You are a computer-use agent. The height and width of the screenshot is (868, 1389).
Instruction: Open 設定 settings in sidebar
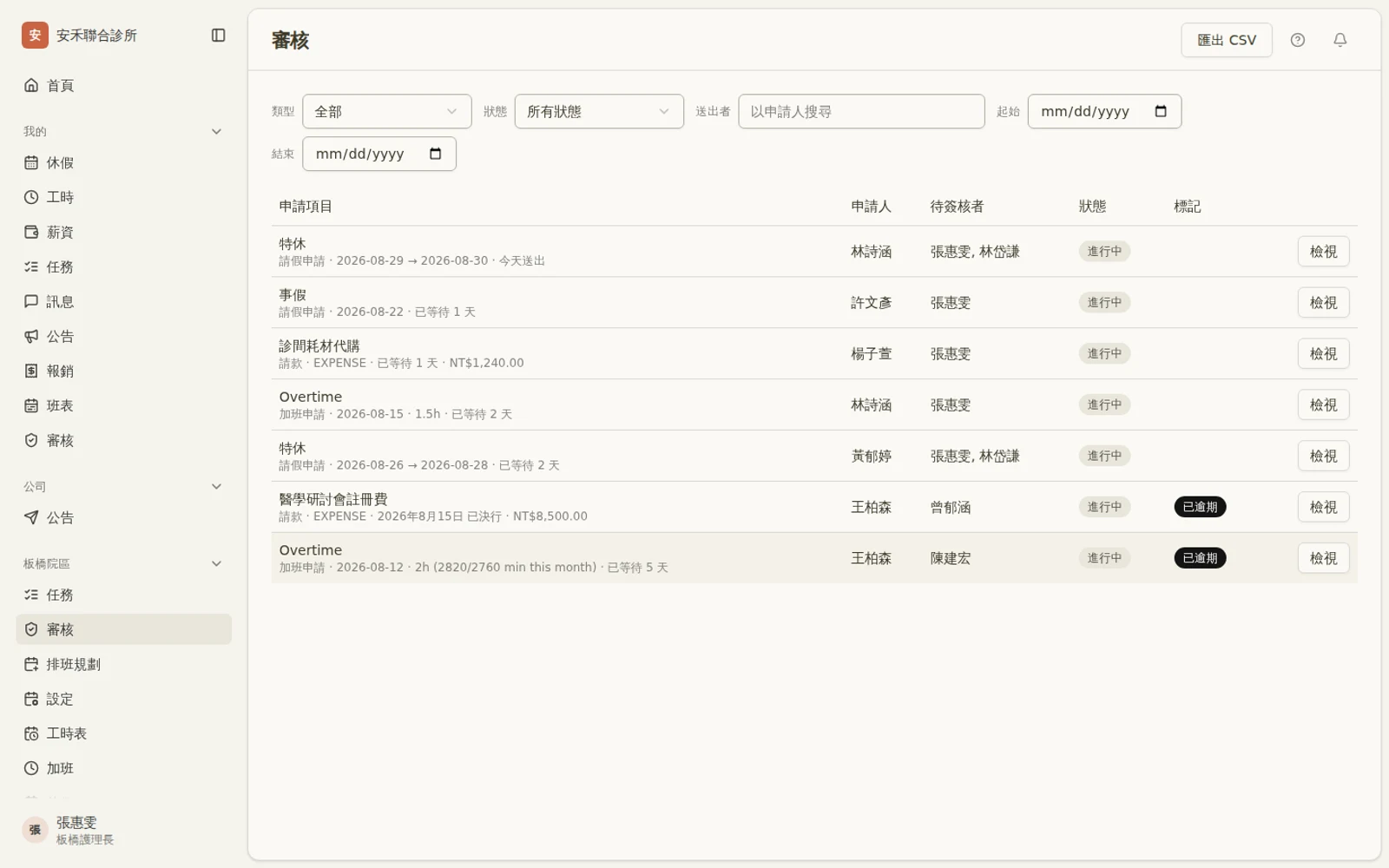(124, 700)
